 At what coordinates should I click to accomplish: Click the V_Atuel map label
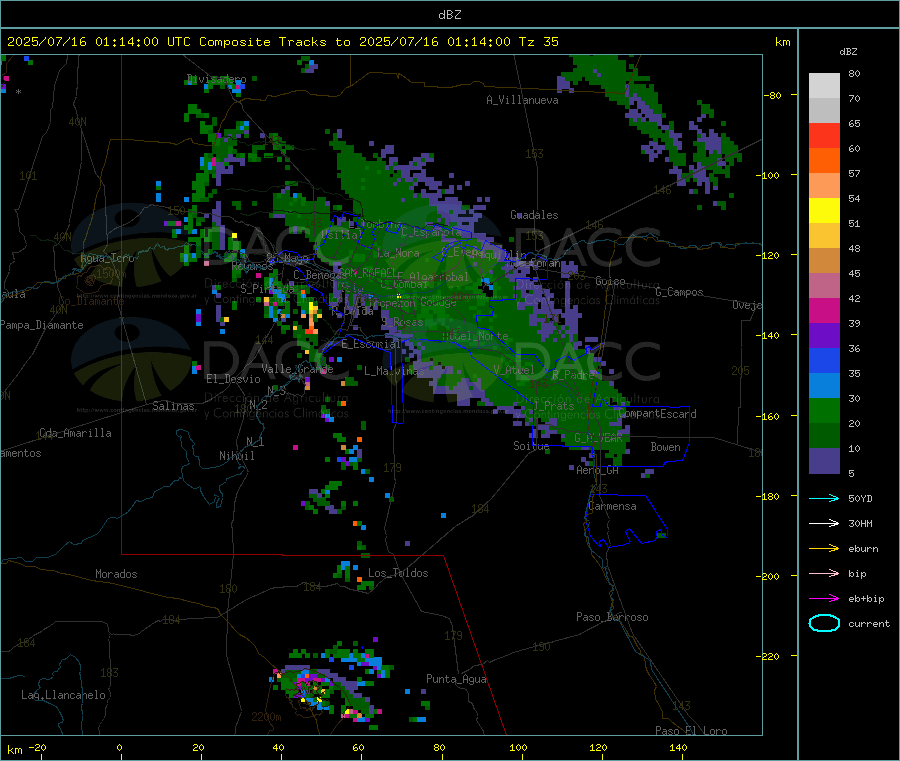[514, 370]
